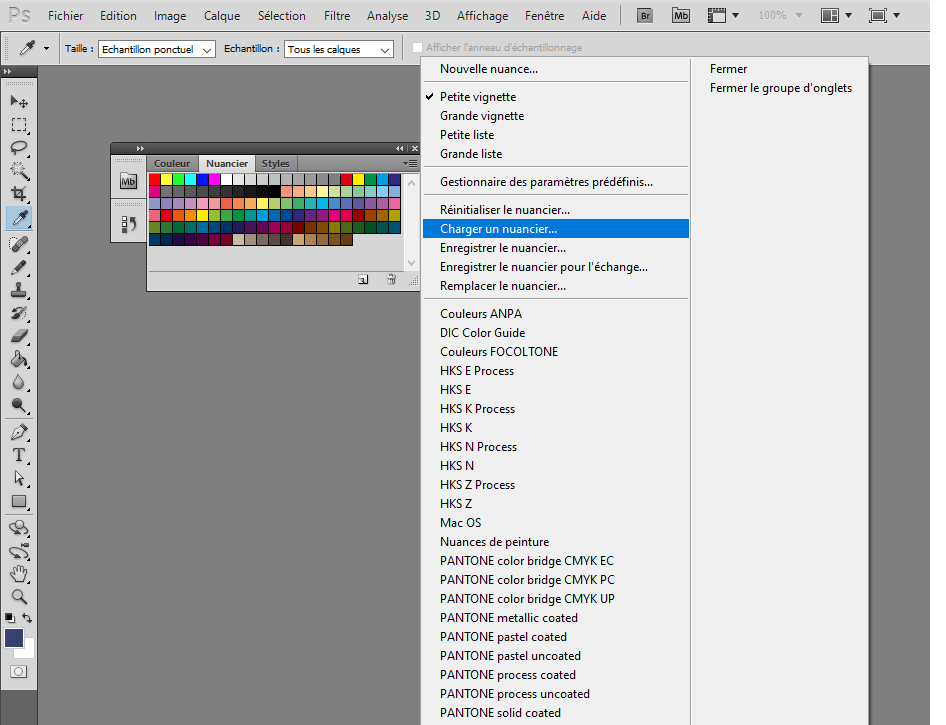Select the Pen tool
Viewport: 946px width, 725px height.
pos(19,432)
